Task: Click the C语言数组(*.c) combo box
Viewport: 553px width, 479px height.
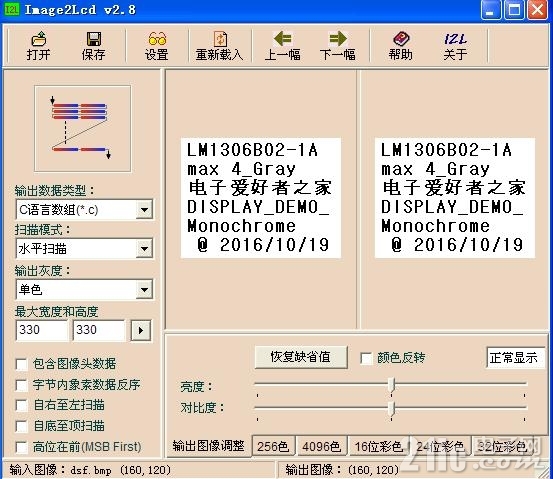Action: (84, 210)
